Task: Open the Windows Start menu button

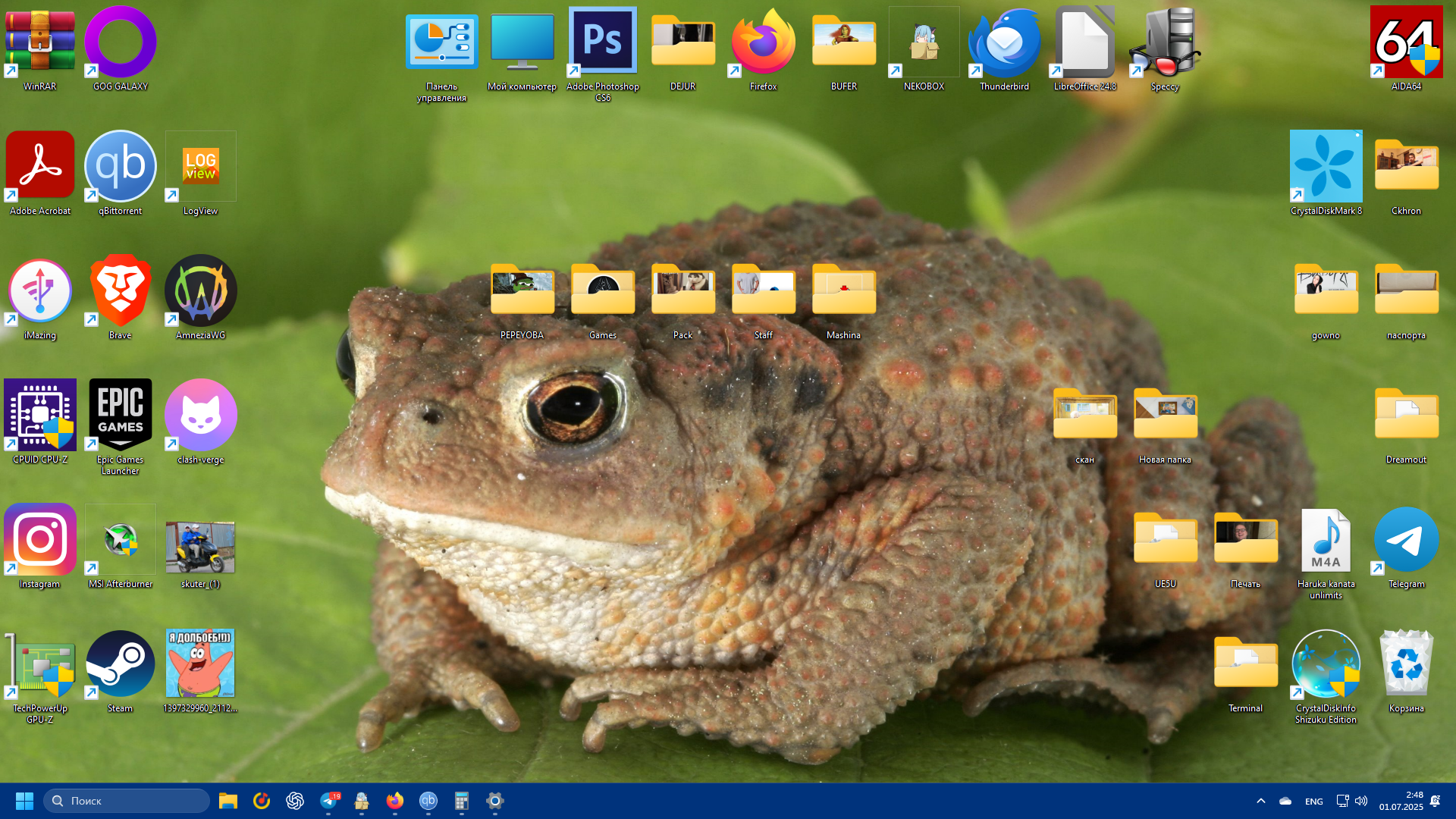Action: [24, 801]
